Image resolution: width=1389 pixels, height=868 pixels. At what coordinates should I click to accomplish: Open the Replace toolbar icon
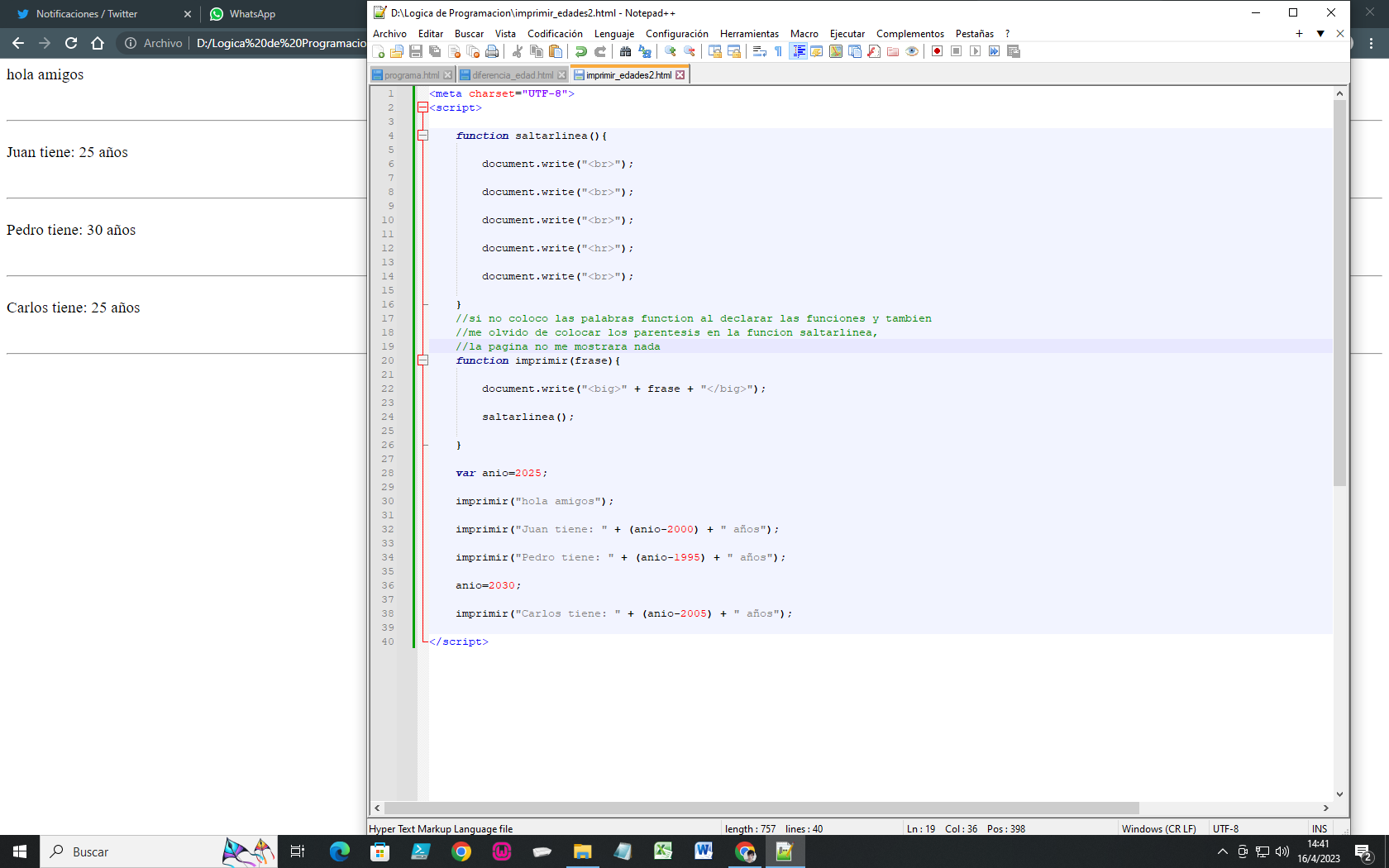(x=645, y=51)
